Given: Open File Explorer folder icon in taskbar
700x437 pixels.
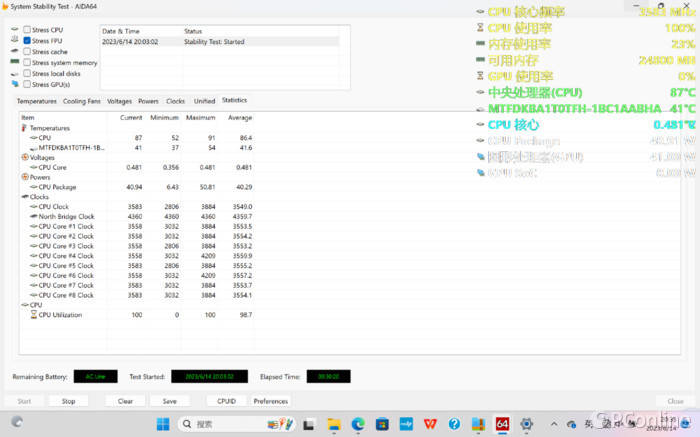Looking at the screenshot, I should tap(333, 424).
